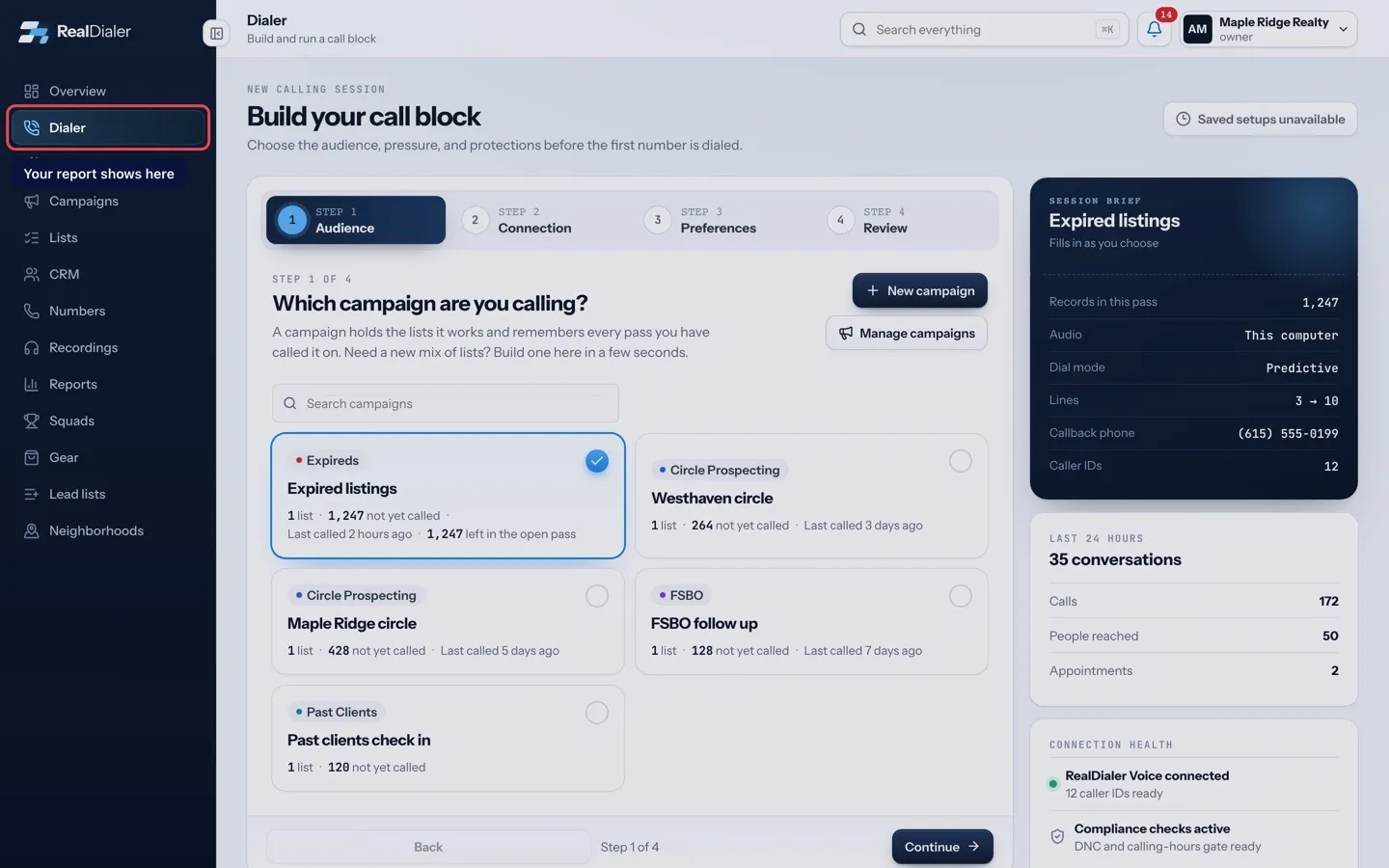Open the Squads trophy icon

(32, 420)
